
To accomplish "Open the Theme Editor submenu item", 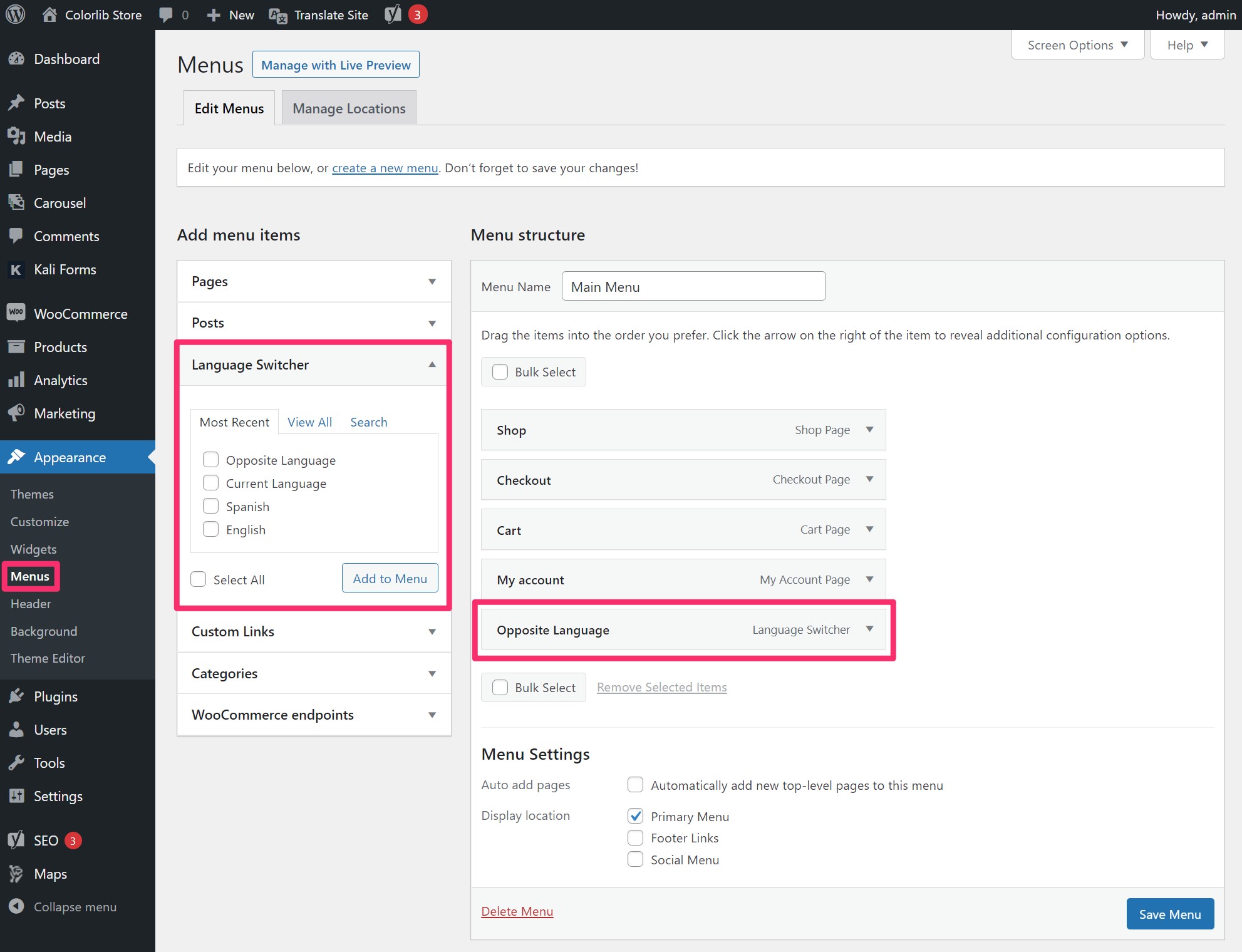I will (x=48, y=658).
